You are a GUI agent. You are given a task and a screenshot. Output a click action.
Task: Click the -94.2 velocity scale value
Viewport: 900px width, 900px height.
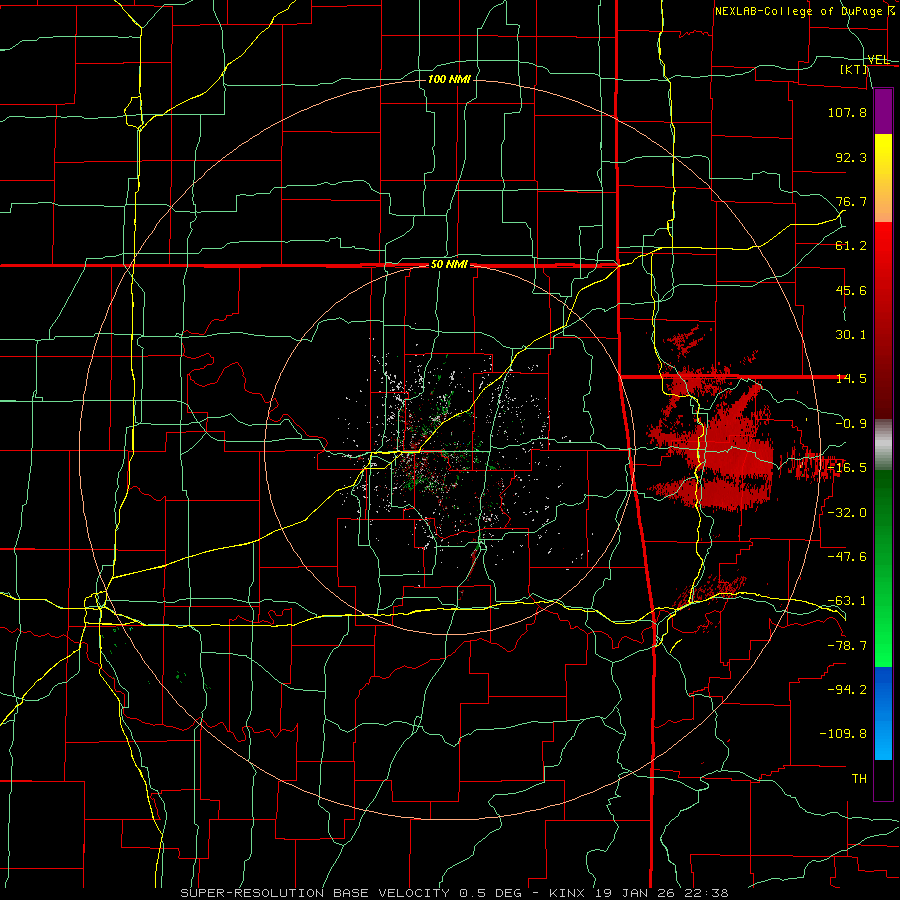(x=847, y=689)
